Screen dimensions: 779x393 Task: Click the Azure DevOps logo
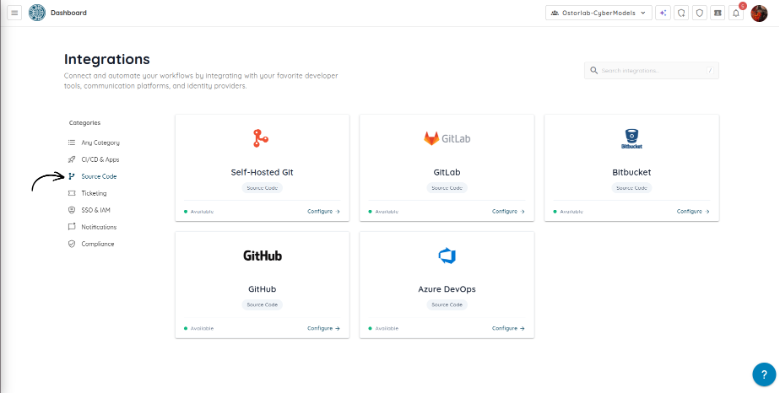coord(447,256)
